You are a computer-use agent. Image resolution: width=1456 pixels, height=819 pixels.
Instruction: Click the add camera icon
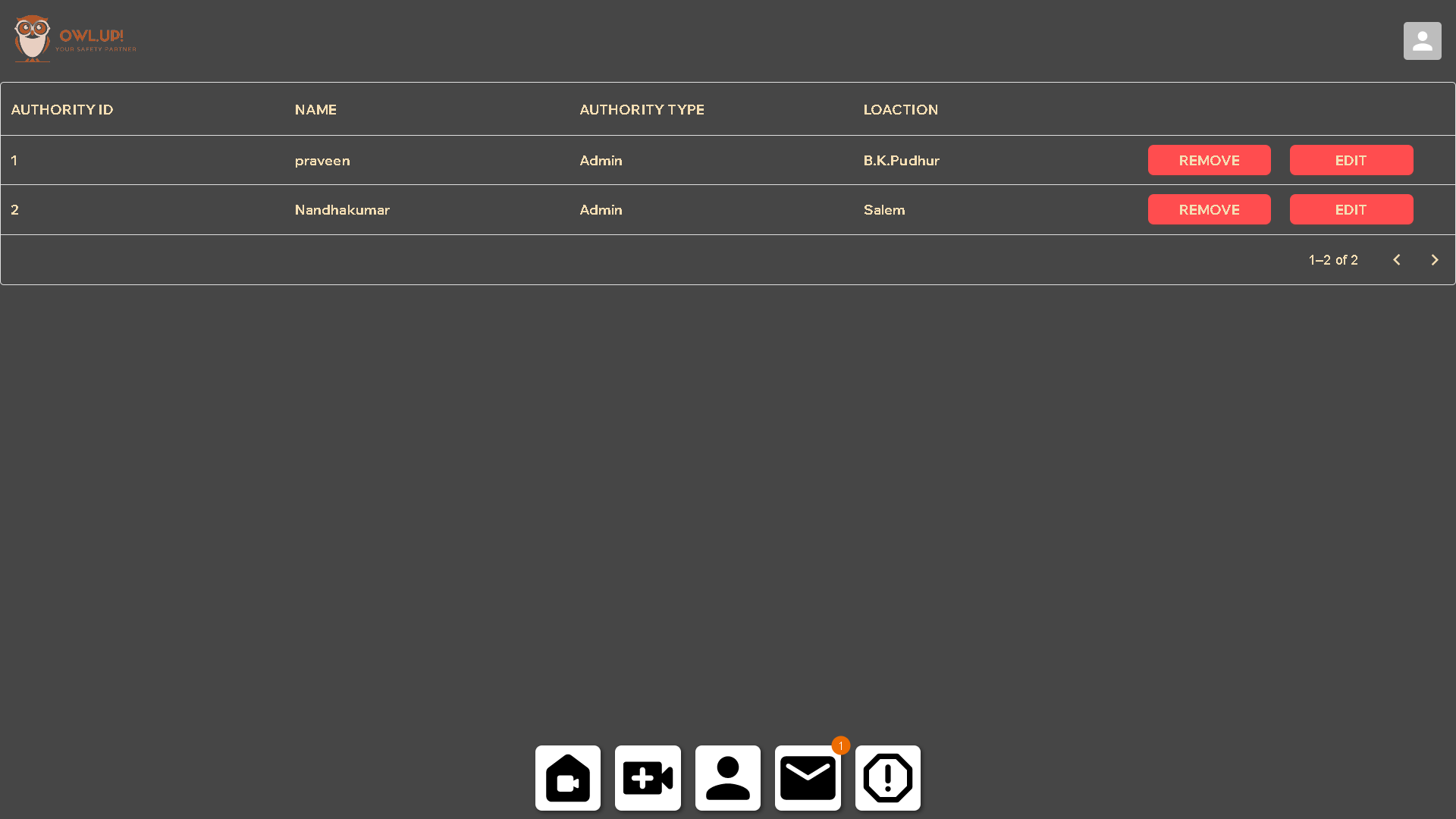[648, 778]
